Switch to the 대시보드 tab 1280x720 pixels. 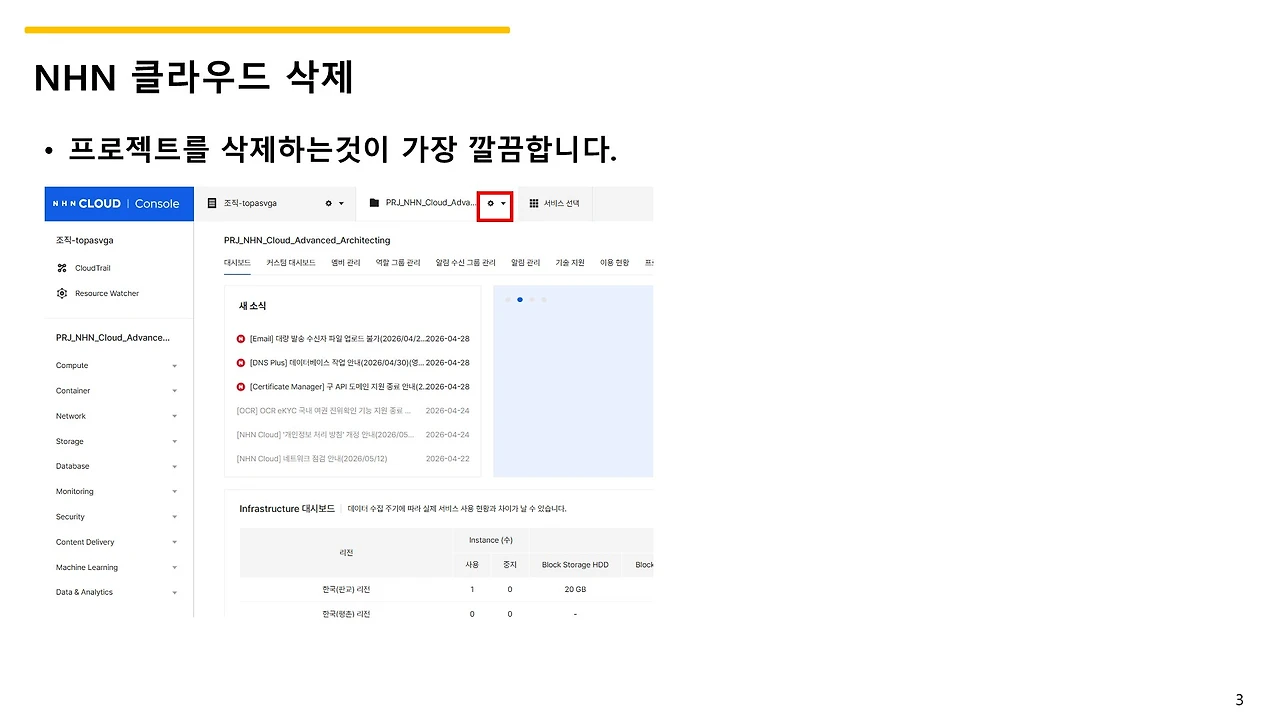237,263
